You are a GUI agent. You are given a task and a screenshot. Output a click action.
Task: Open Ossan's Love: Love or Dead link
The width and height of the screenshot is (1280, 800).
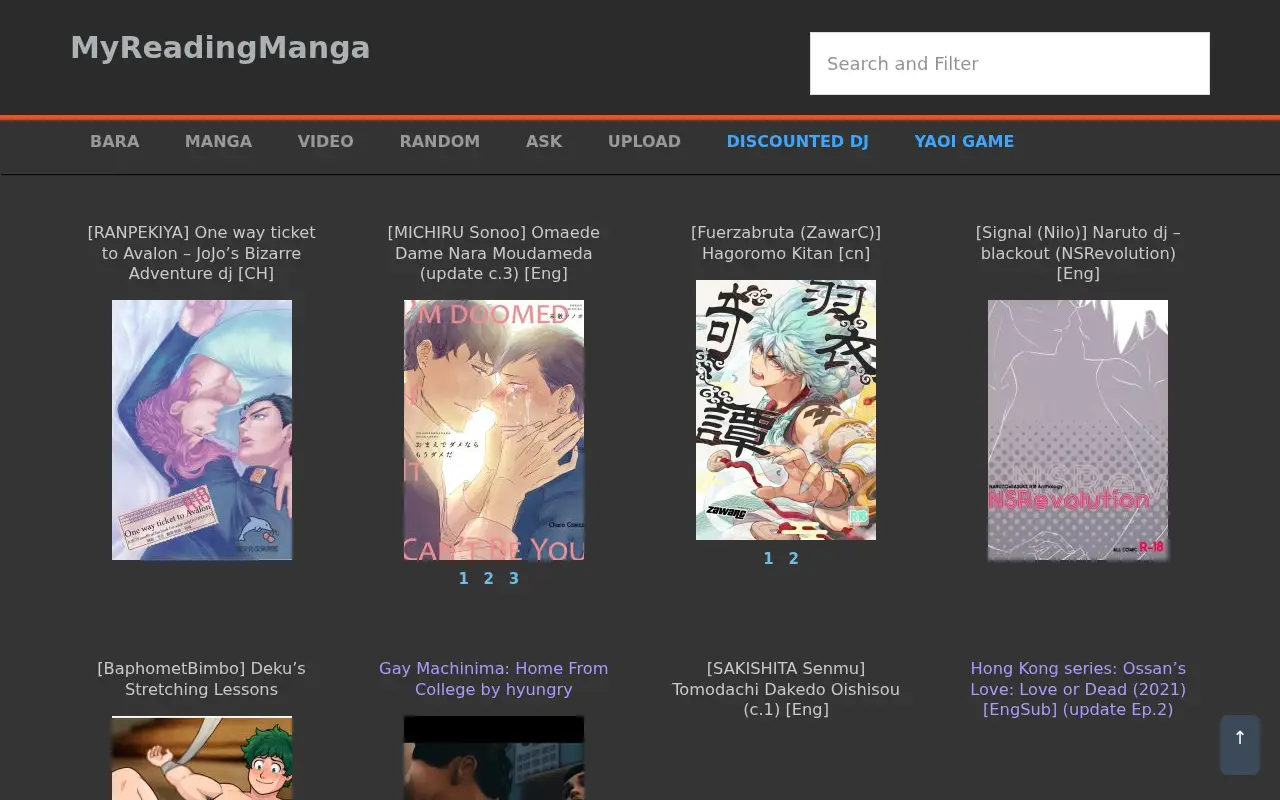tap(1078, 689)
